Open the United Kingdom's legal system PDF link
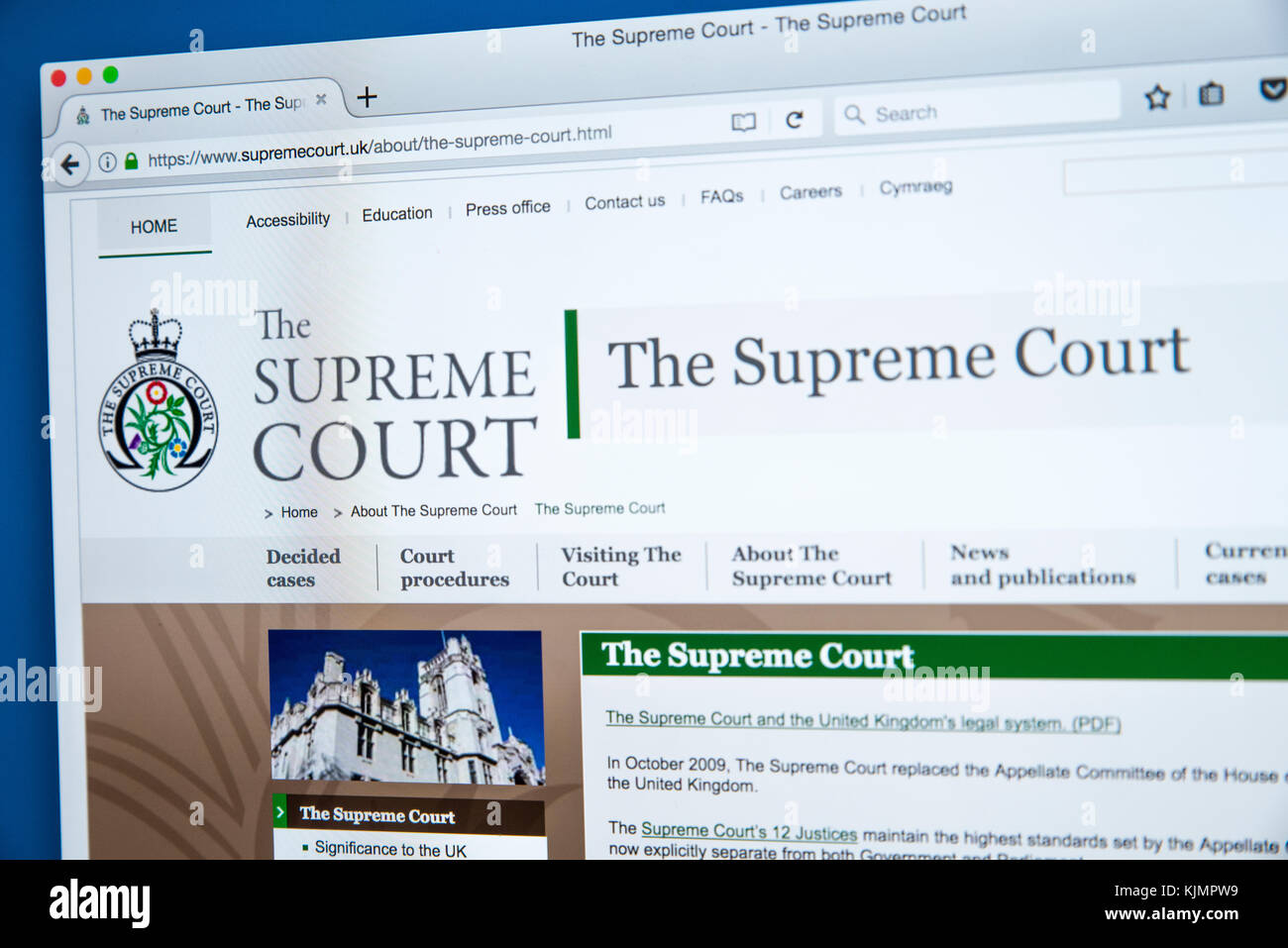 point(863,721)
